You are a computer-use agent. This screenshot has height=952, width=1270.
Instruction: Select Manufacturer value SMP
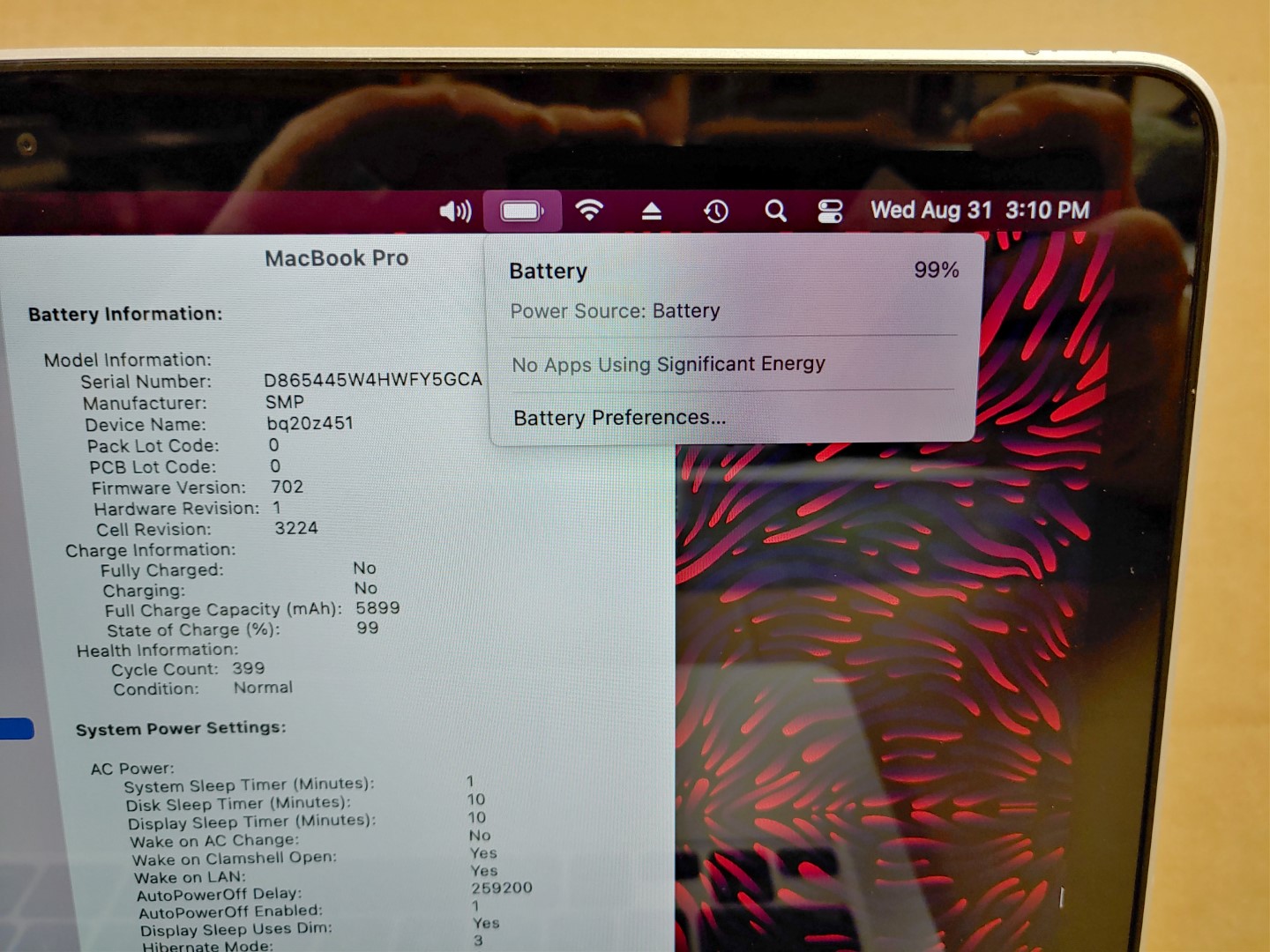tap(285, 402)
